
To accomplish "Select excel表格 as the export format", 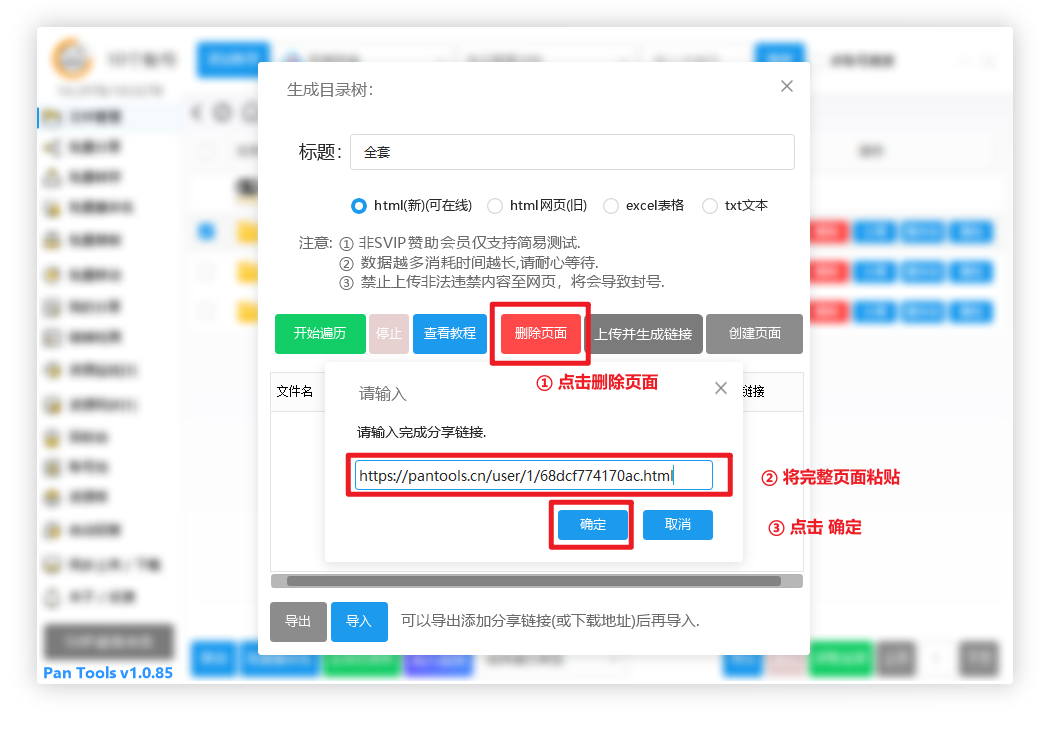I will [x=611, y=206].
